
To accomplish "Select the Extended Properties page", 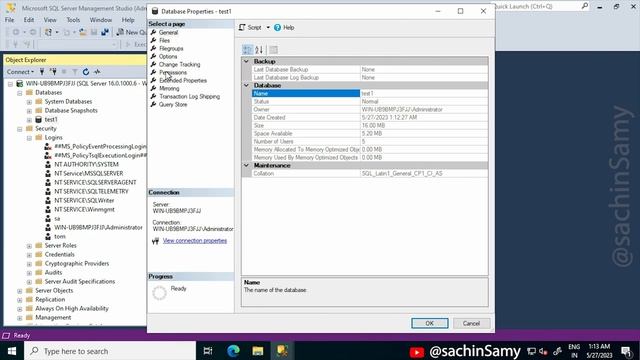I will [x=182, y=80].
